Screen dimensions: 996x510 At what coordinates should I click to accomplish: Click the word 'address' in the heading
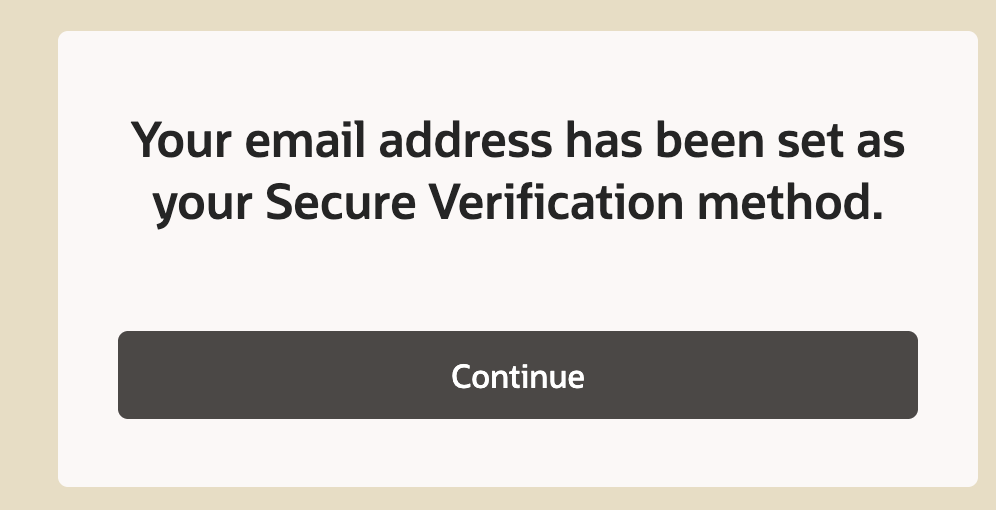point(466,140)
